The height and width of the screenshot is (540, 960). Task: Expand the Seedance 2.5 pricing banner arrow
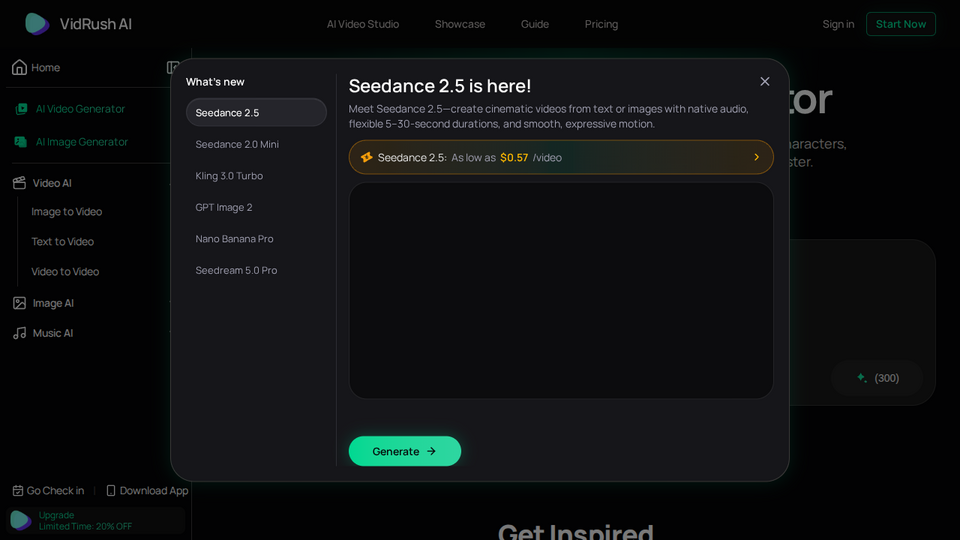(x=757, y=157)
